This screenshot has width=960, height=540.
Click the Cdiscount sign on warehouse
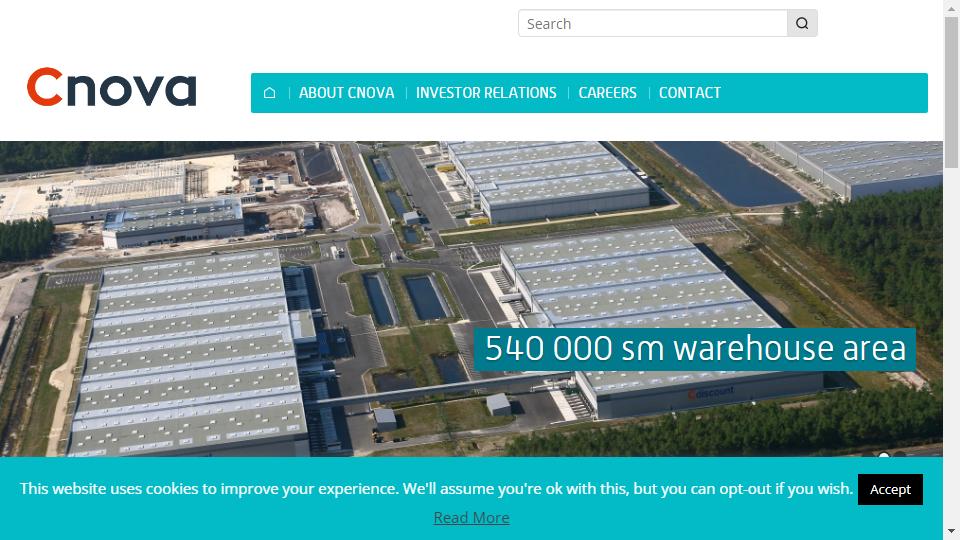pyautogui.click(x=711, y=392)
